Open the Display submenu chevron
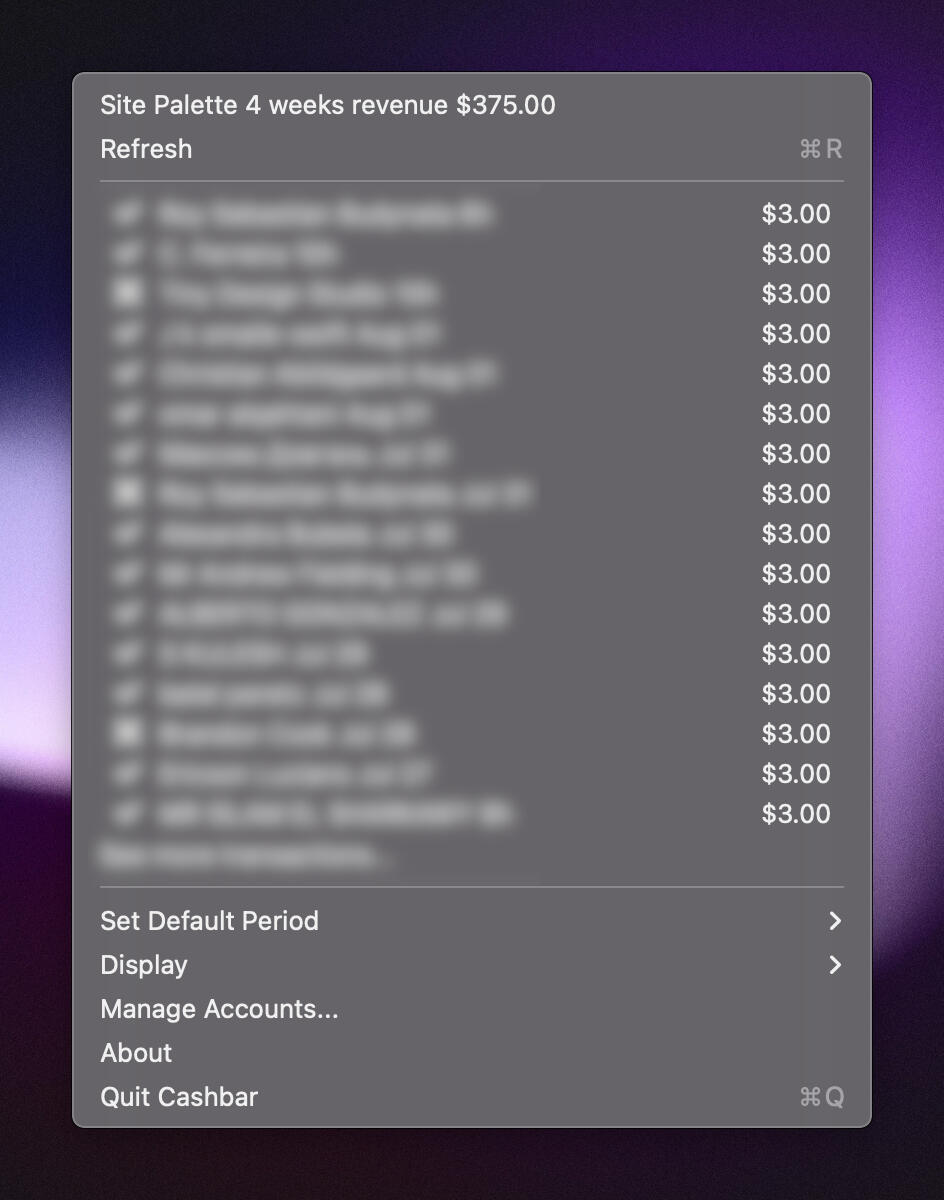The width and height of the screenshot is (944, 1200). pos(836,965)
